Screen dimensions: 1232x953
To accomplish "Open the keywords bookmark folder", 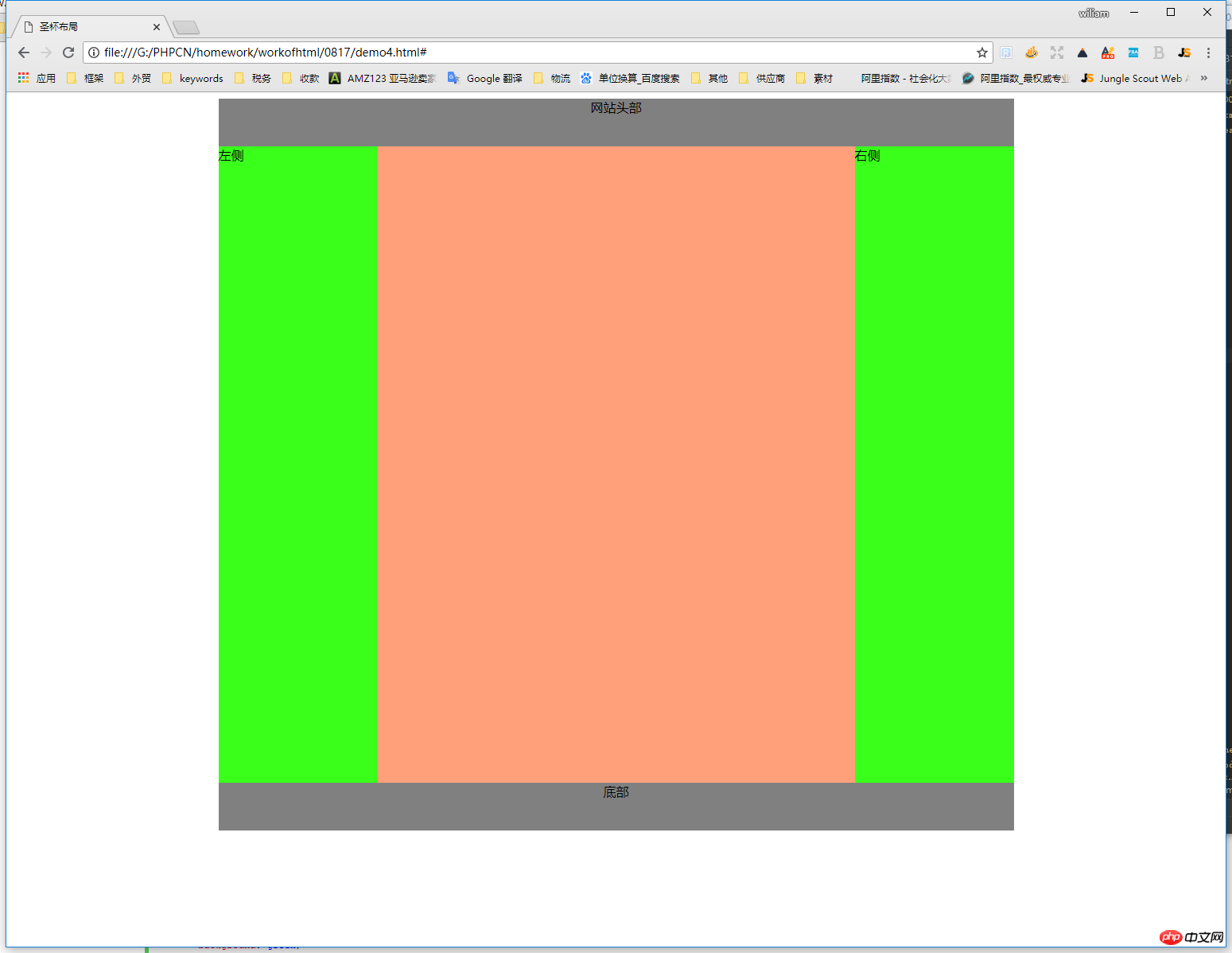I will point(192,78).
